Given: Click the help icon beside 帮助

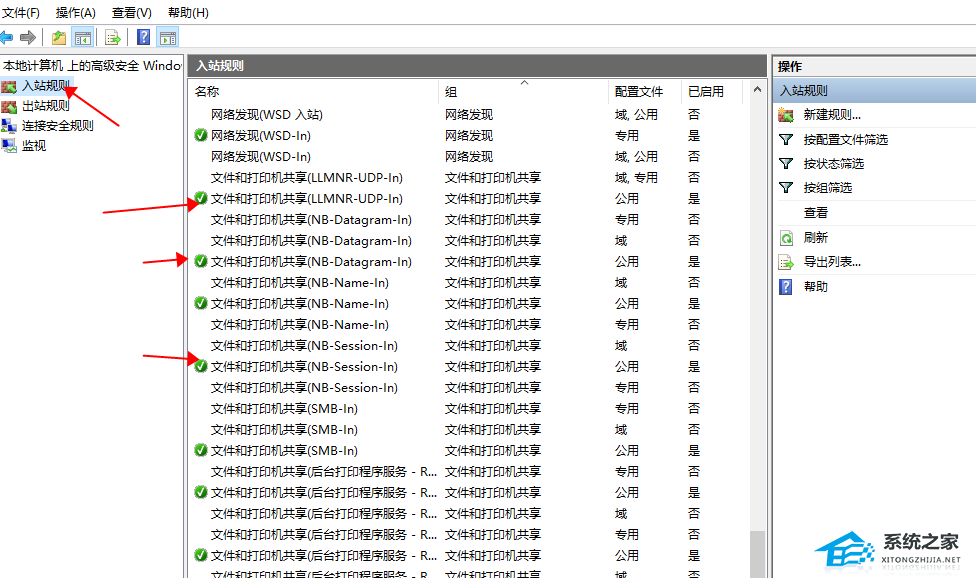Looking at the screenshot, I should 786,286.
